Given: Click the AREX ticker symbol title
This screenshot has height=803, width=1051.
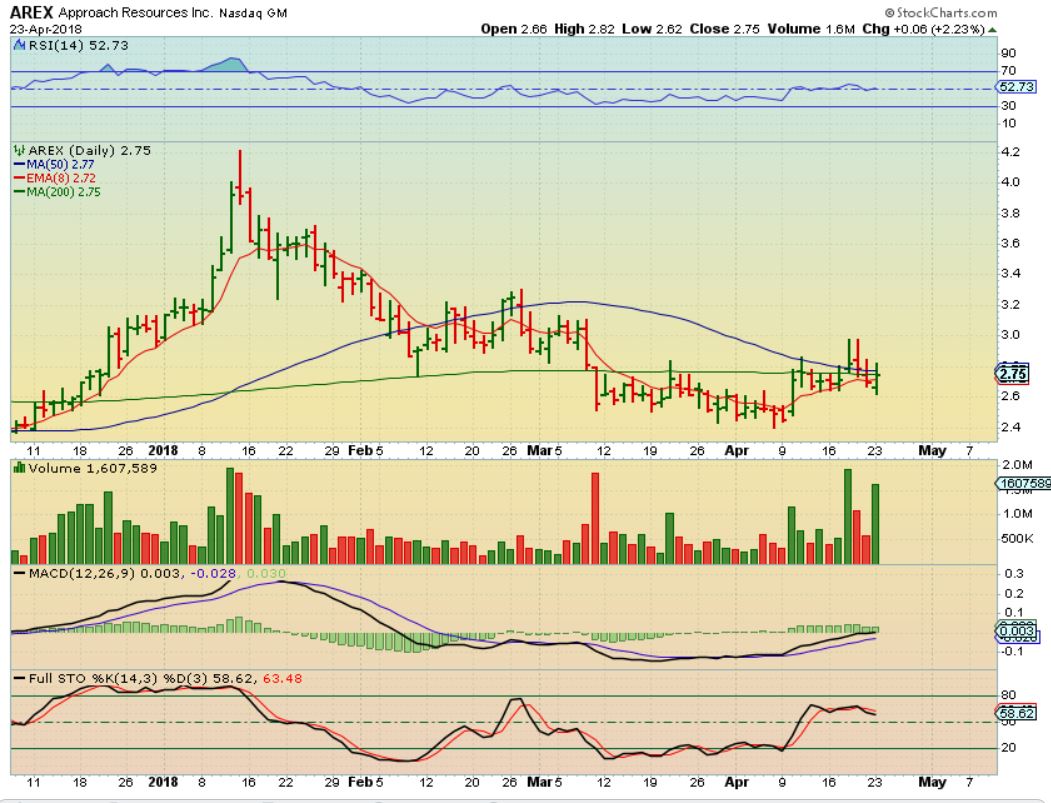Looking at the screenshot, I should pyautogui.click(x=31, y=12).
